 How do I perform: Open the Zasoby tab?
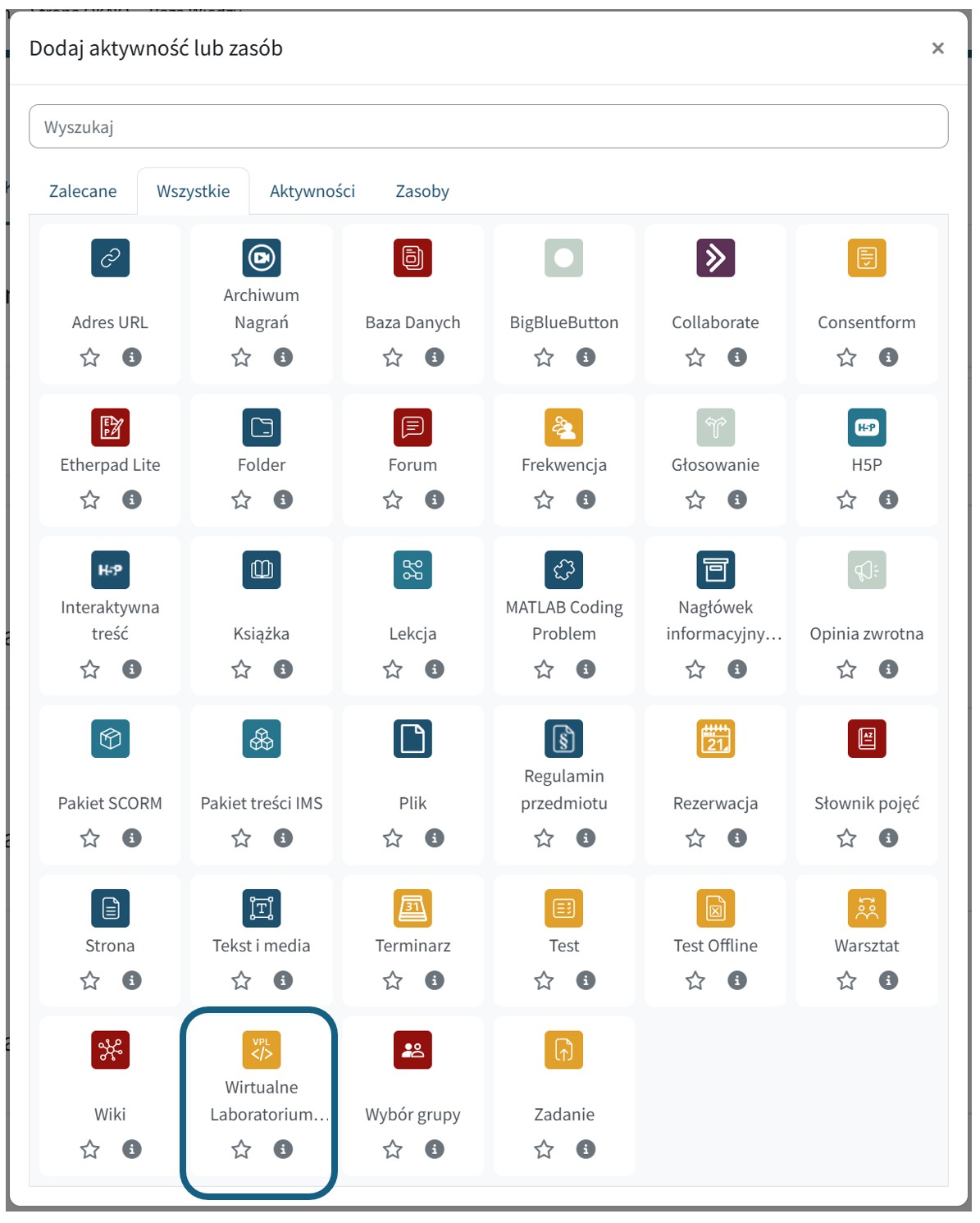tap(422, 191)
